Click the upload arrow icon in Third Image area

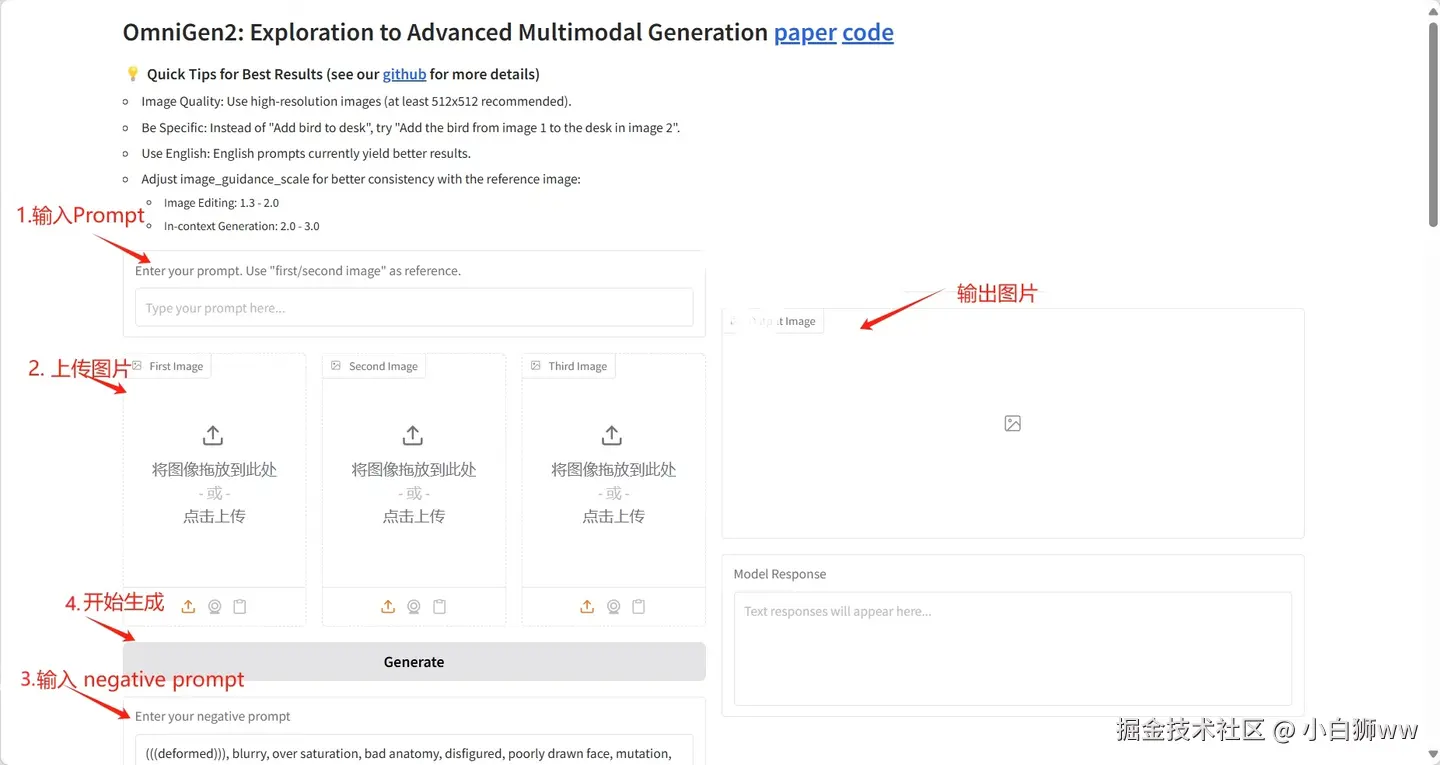(612, 436)
